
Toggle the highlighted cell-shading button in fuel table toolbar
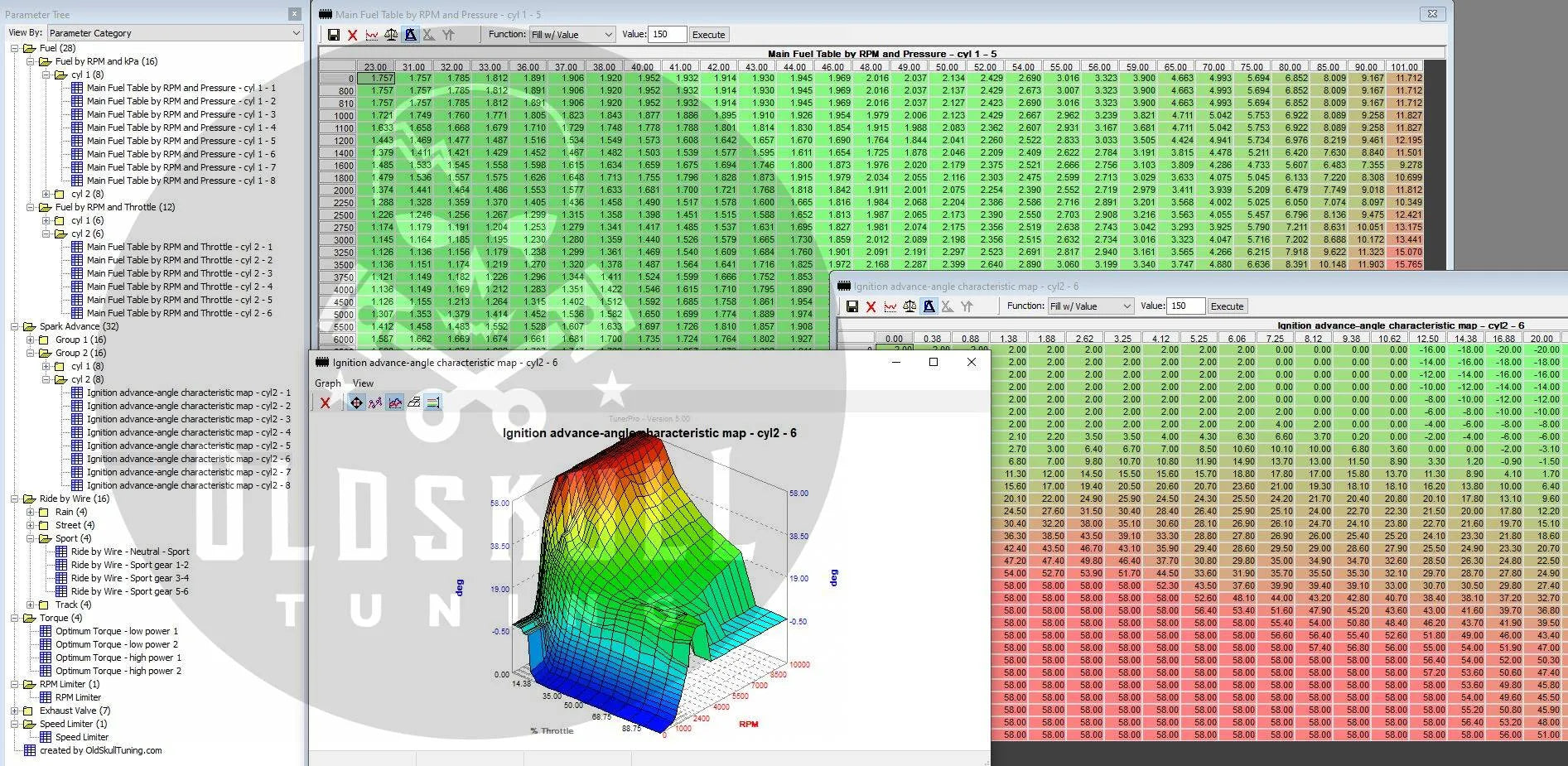click(x=410, y=35)
